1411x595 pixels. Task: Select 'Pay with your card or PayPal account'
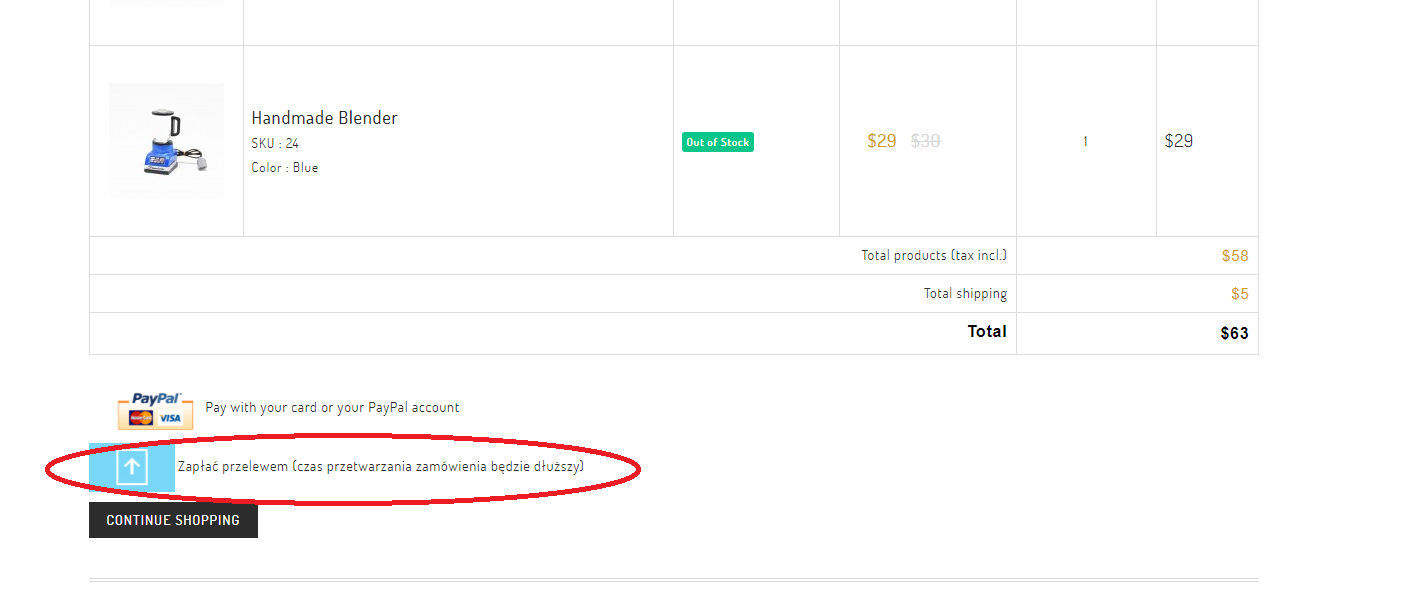pos(332,407)
